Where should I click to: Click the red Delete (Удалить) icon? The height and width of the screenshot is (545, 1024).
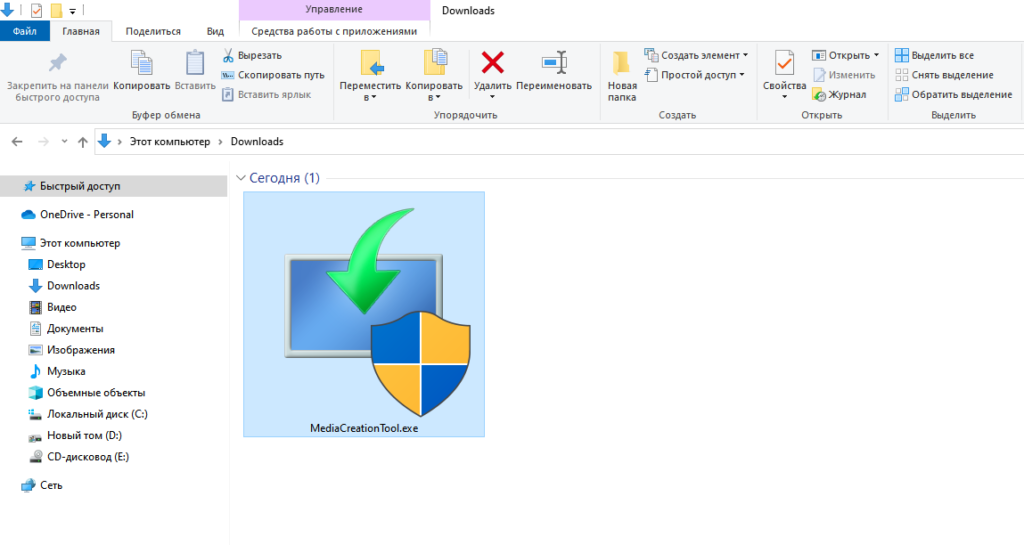point(492,63)
